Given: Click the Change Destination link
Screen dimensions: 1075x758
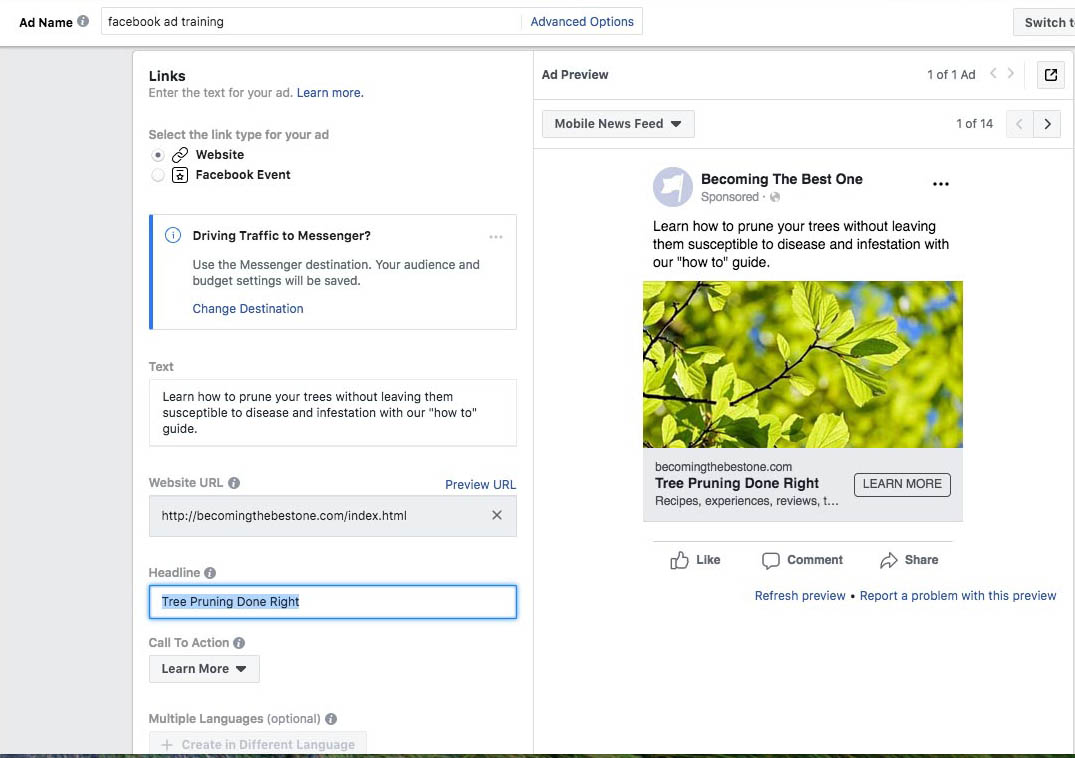Looking at the screenshot, I should click(x=248, y=309).
